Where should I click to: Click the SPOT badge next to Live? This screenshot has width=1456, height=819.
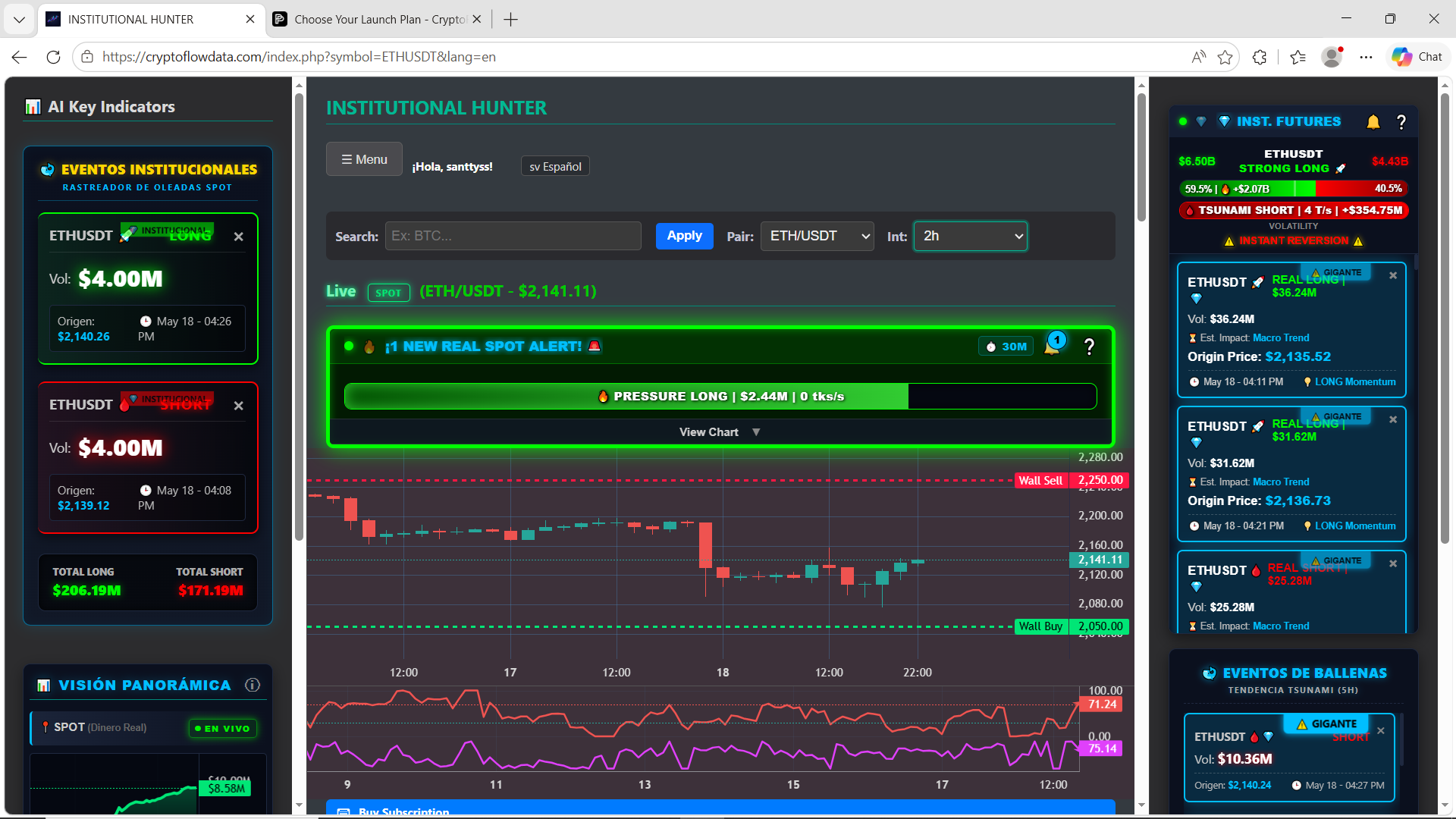[388, 293]
